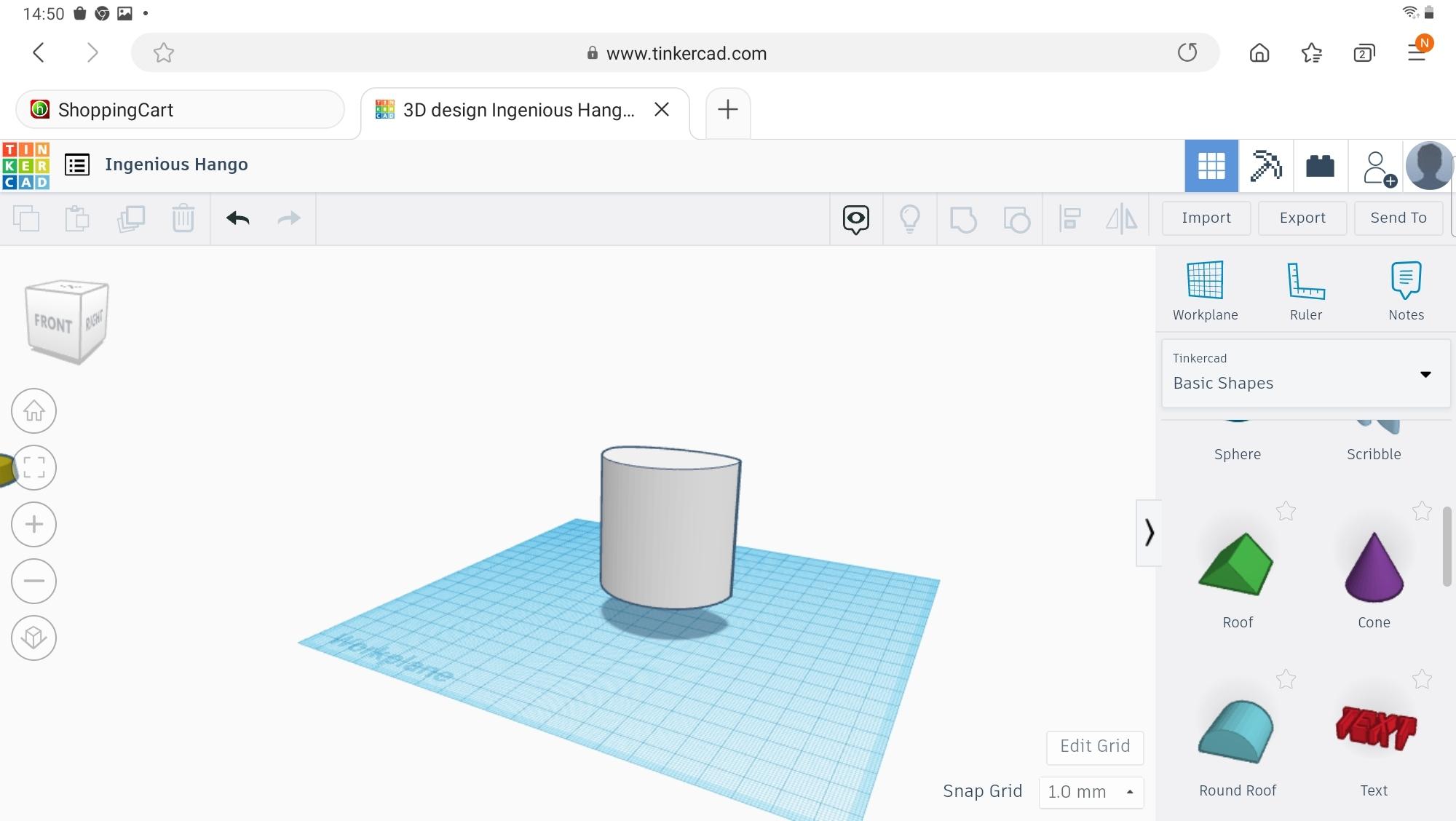
Task: Open the Tinkercad logo home
Action: tap(26, 166)
